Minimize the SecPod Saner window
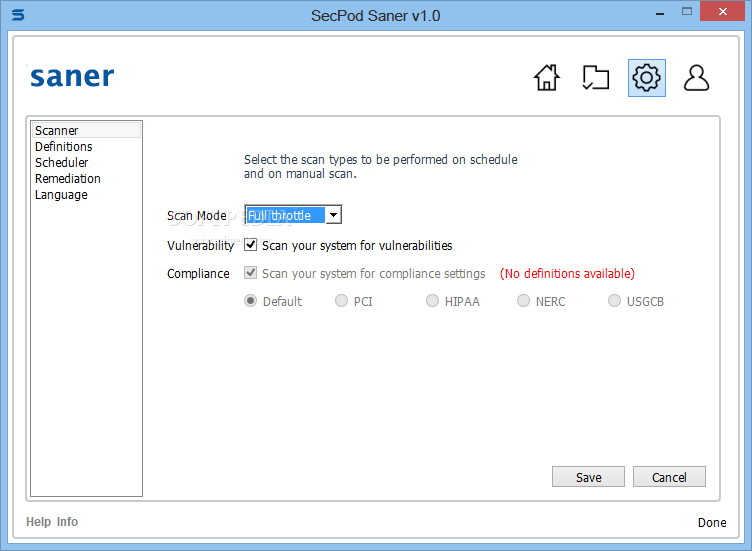This screenshot has width=752, height=551. (x=660, y=13)
